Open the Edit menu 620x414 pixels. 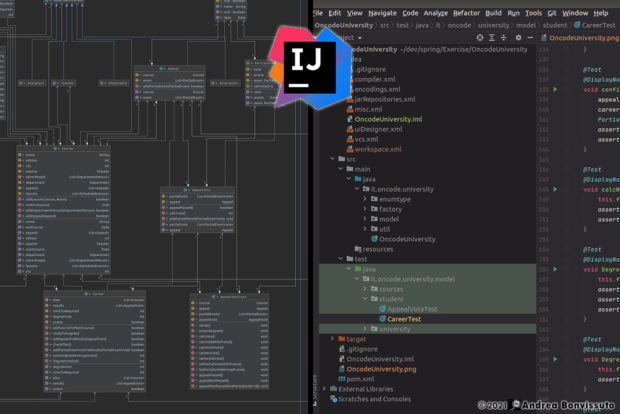335,13
